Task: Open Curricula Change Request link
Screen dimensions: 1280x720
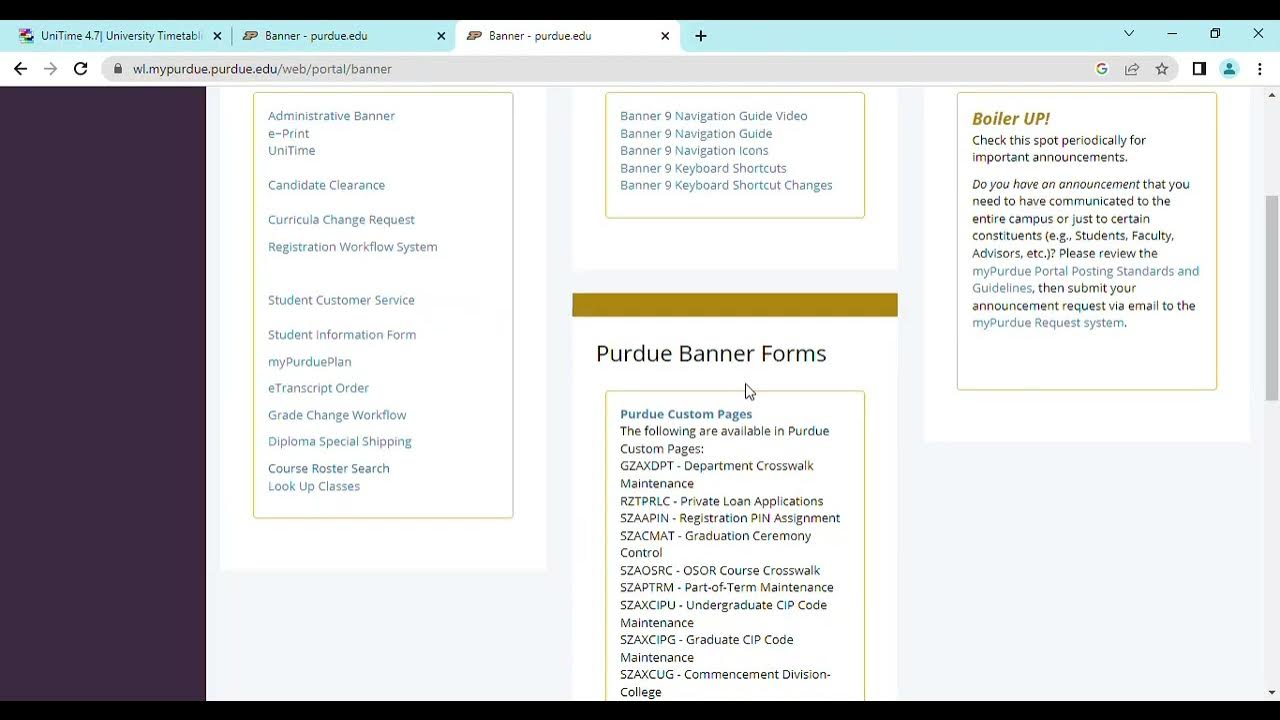Action: click(341, 220)
